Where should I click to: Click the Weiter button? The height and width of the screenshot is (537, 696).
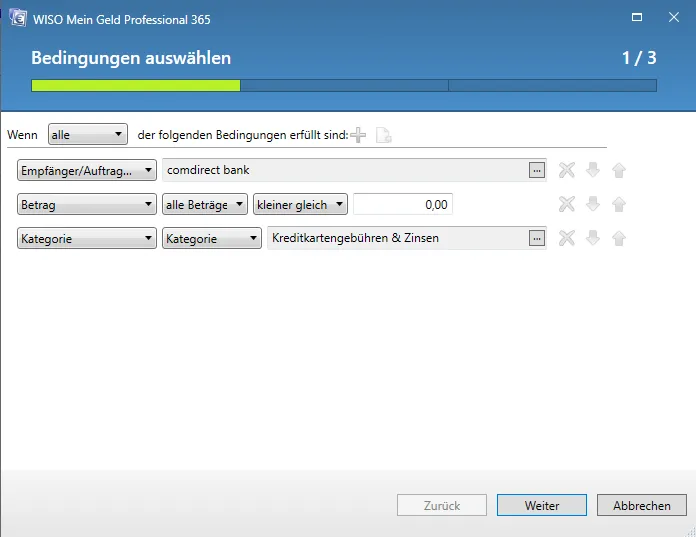tap(542, 506)
